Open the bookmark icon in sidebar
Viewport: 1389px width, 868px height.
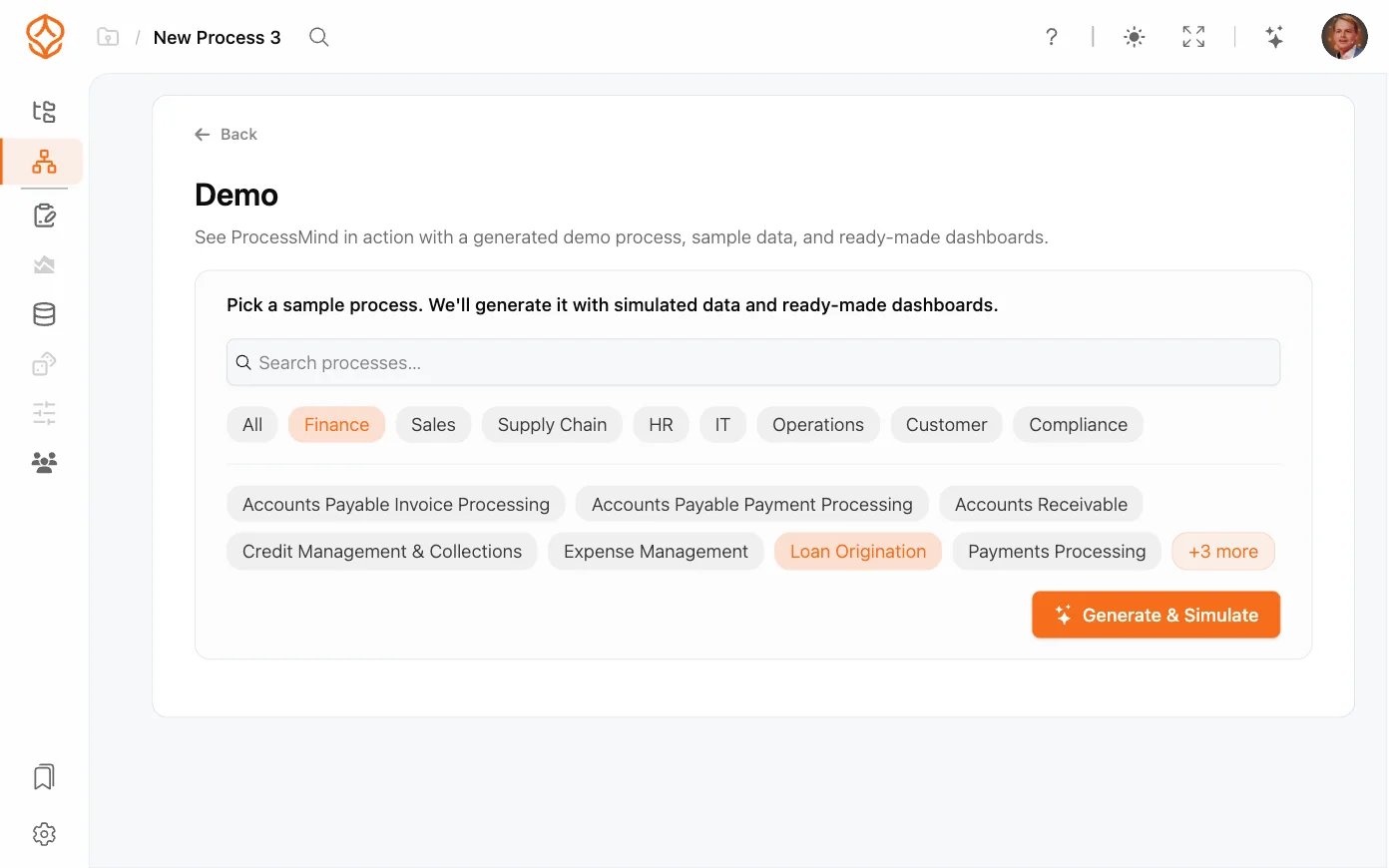[x=44, y=777]
